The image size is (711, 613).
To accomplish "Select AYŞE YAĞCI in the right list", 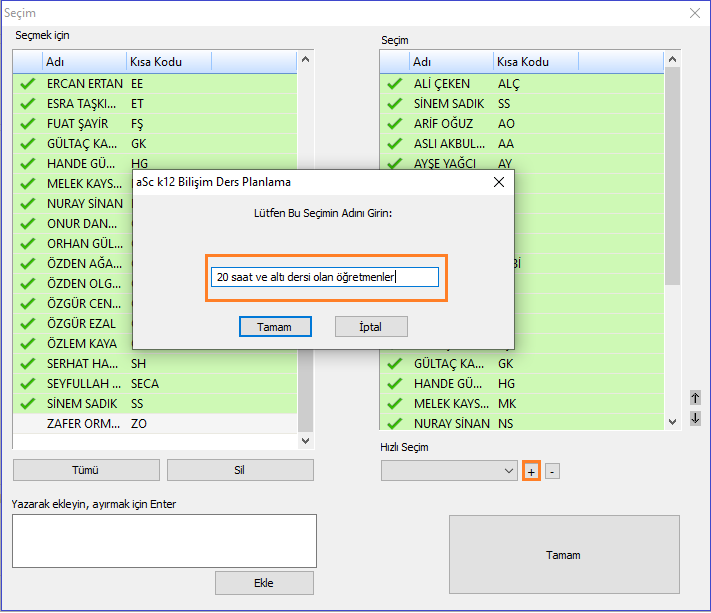I will [x=522, y=163].
